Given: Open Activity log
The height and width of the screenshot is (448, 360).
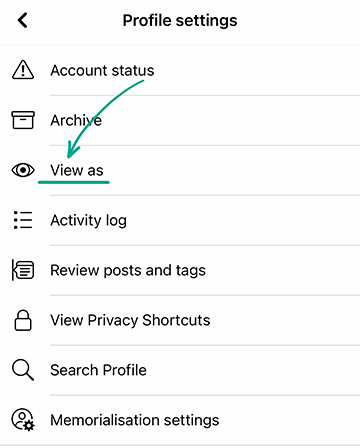Looking at the screenshot, I should coord(180,220).
